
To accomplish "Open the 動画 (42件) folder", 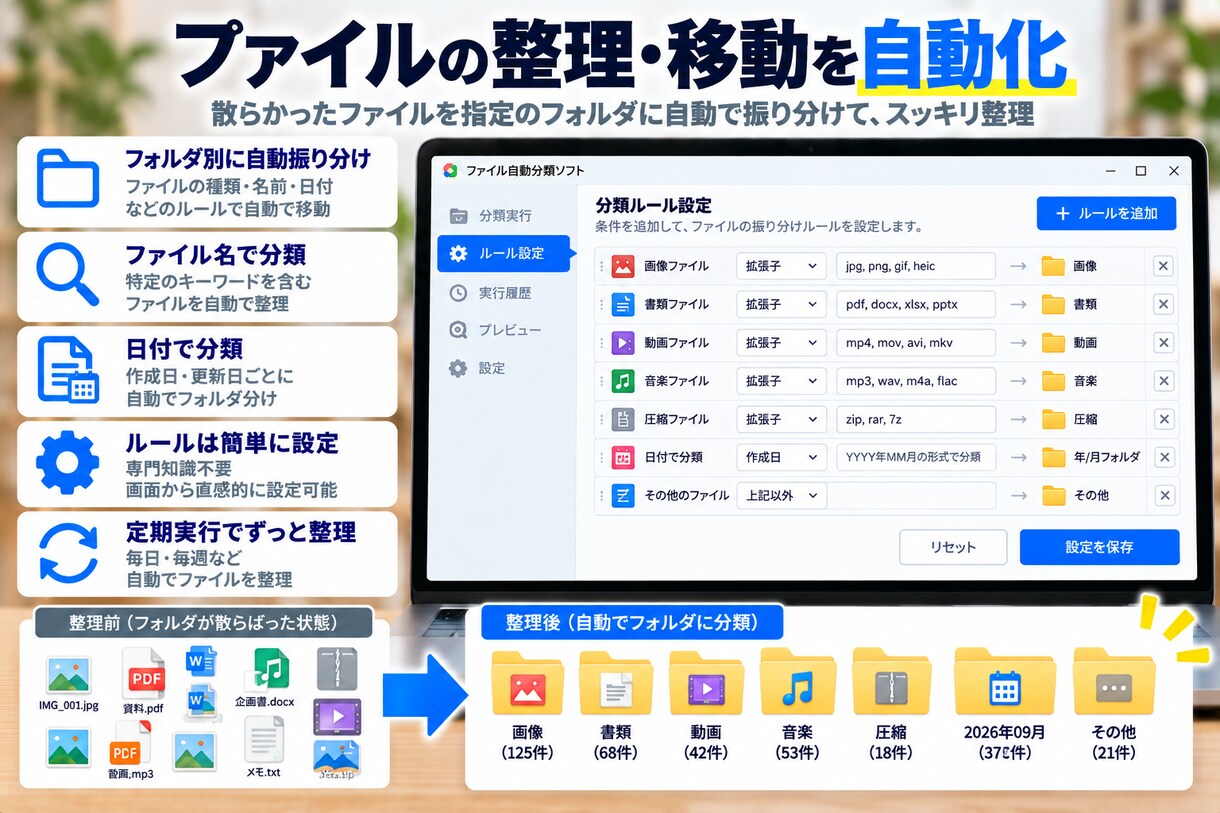I will pyautogui.click(x=706, y=682).
